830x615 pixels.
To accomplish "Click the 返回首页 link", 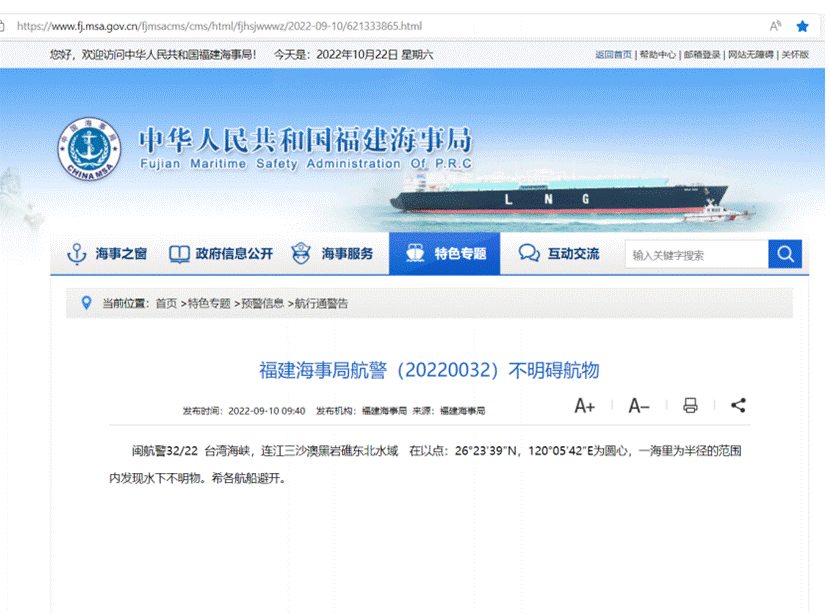I will (613, 55).
